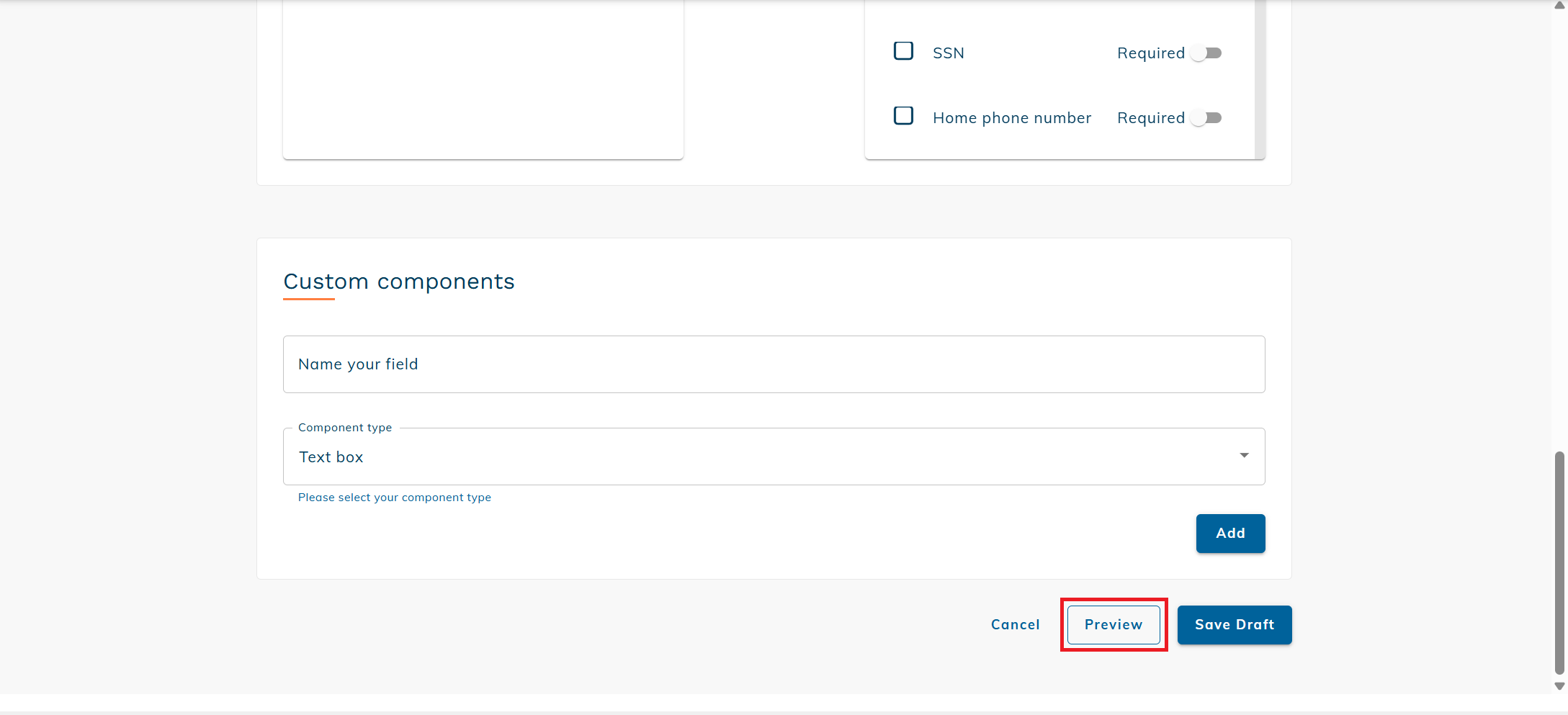Check the Home phone number checkbox

pyautogui.click(x=902, y=115)
